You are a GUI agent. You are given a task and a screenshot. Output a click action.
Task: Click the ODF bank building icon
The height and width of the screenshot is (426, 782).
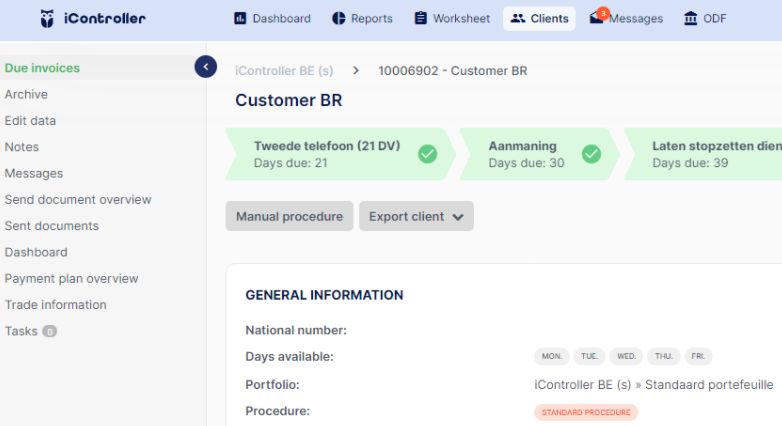click(691, 18)
